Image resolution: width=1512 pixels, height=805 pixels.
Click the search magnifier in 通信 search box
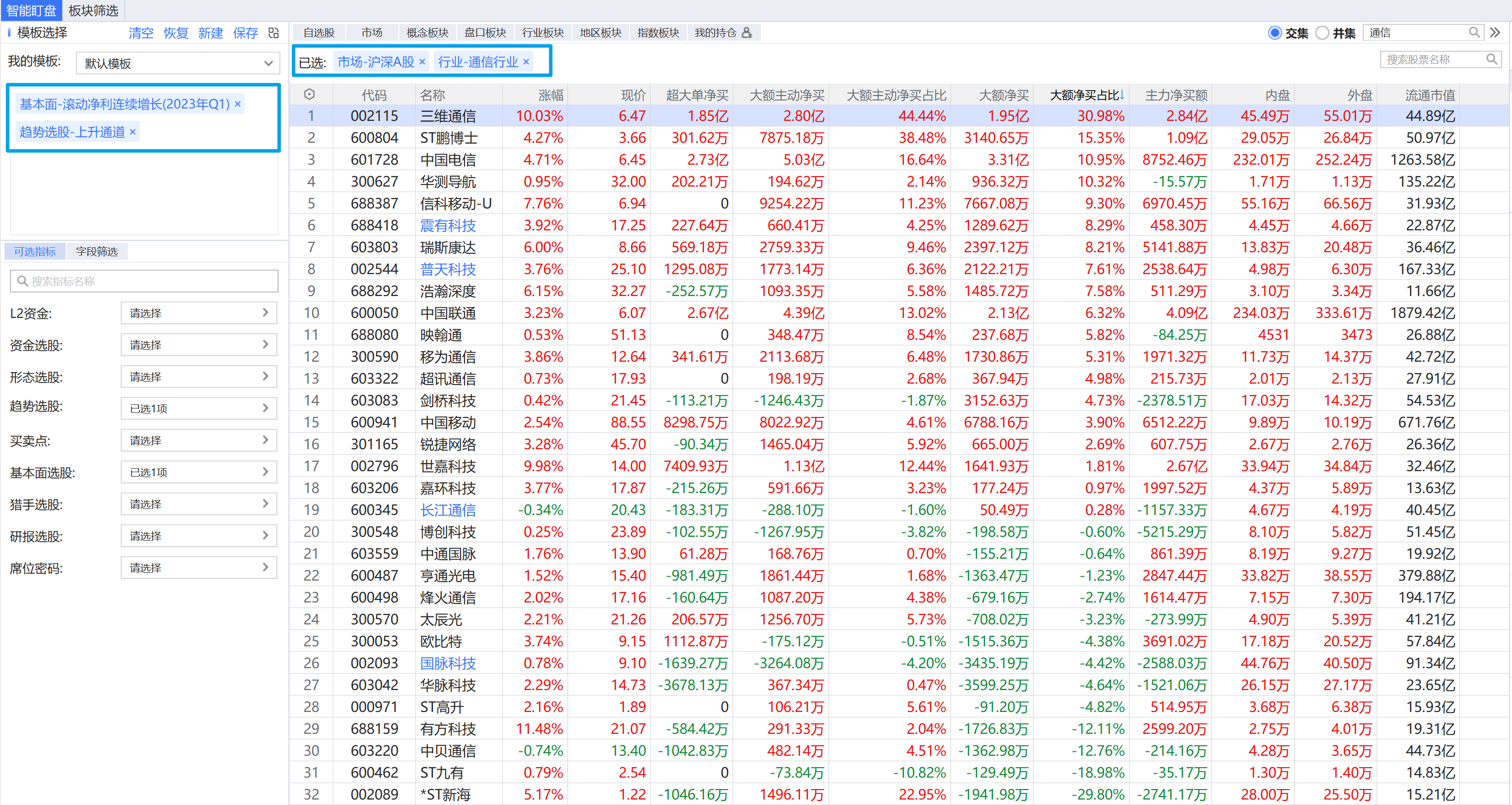[1474, 32]
